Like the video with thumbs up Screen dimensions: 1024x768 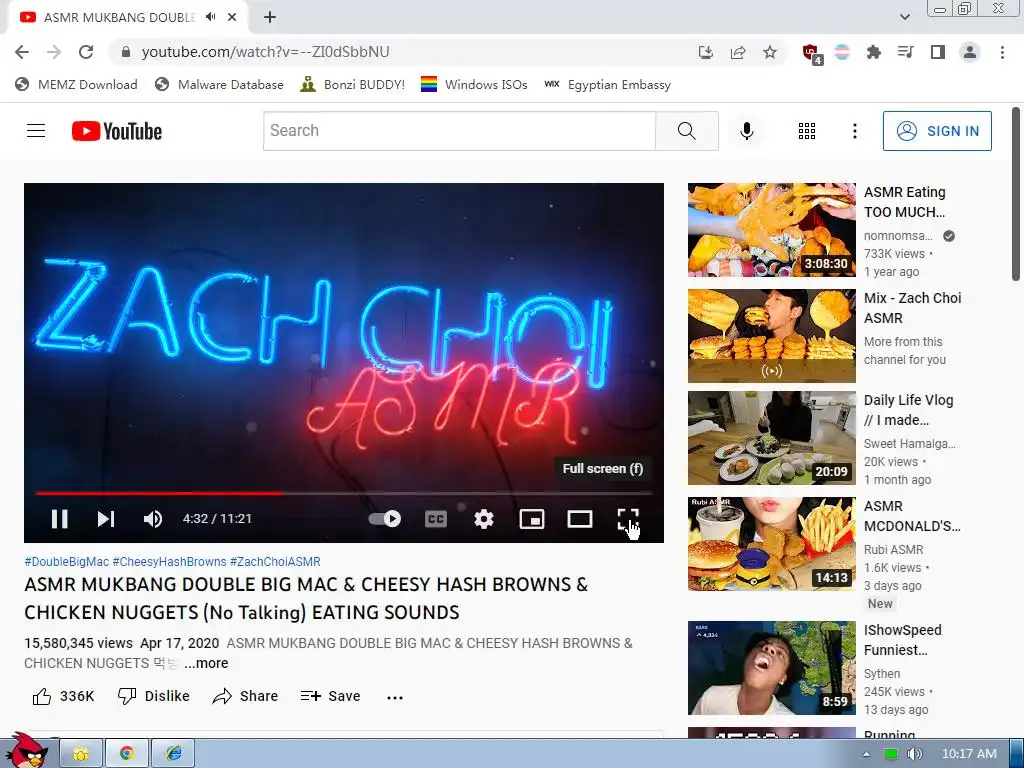[x=63, y=696]
